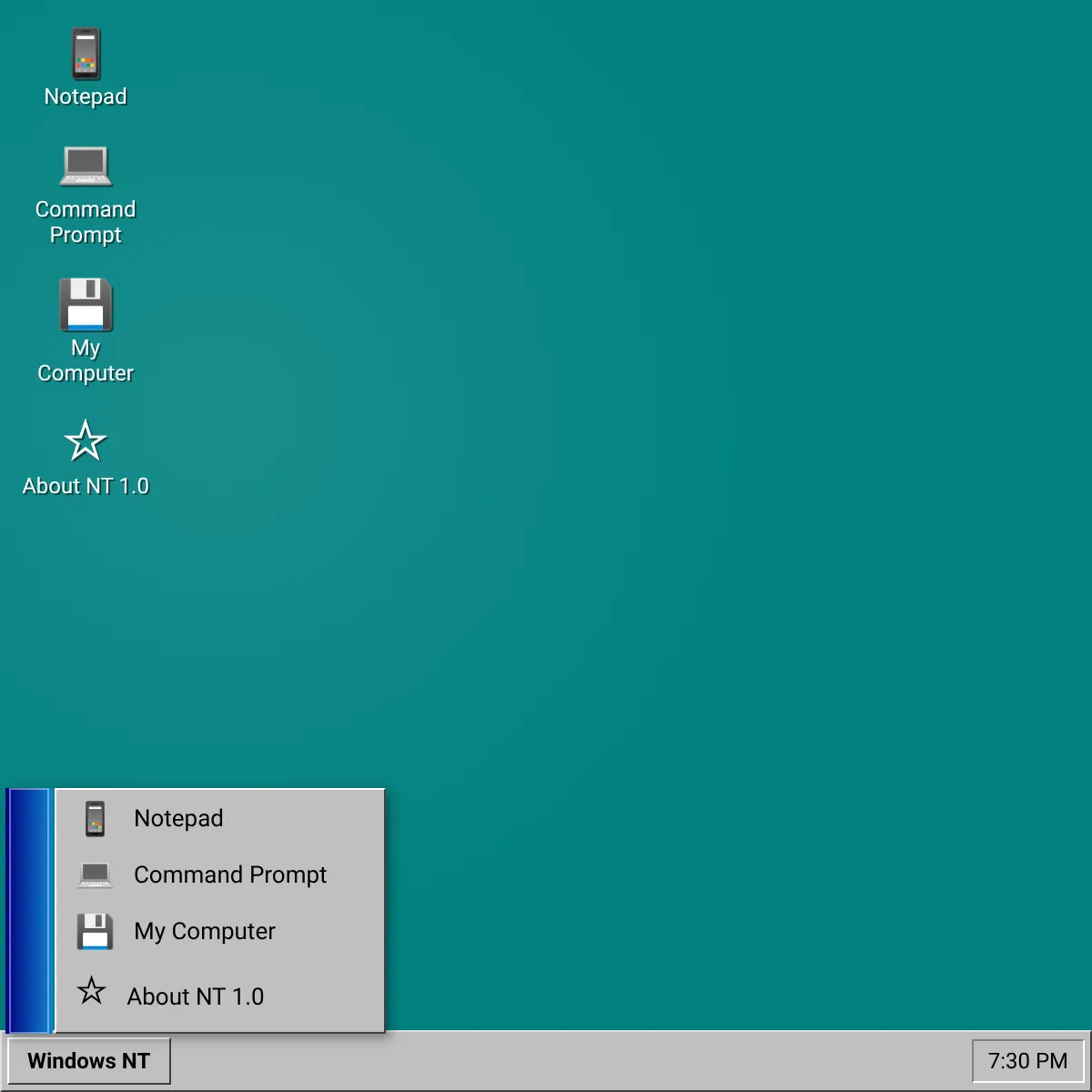Click the Notepad label on the desktop
Viewport: 1092px width, 1092px height.
click(x=86, y=96)
